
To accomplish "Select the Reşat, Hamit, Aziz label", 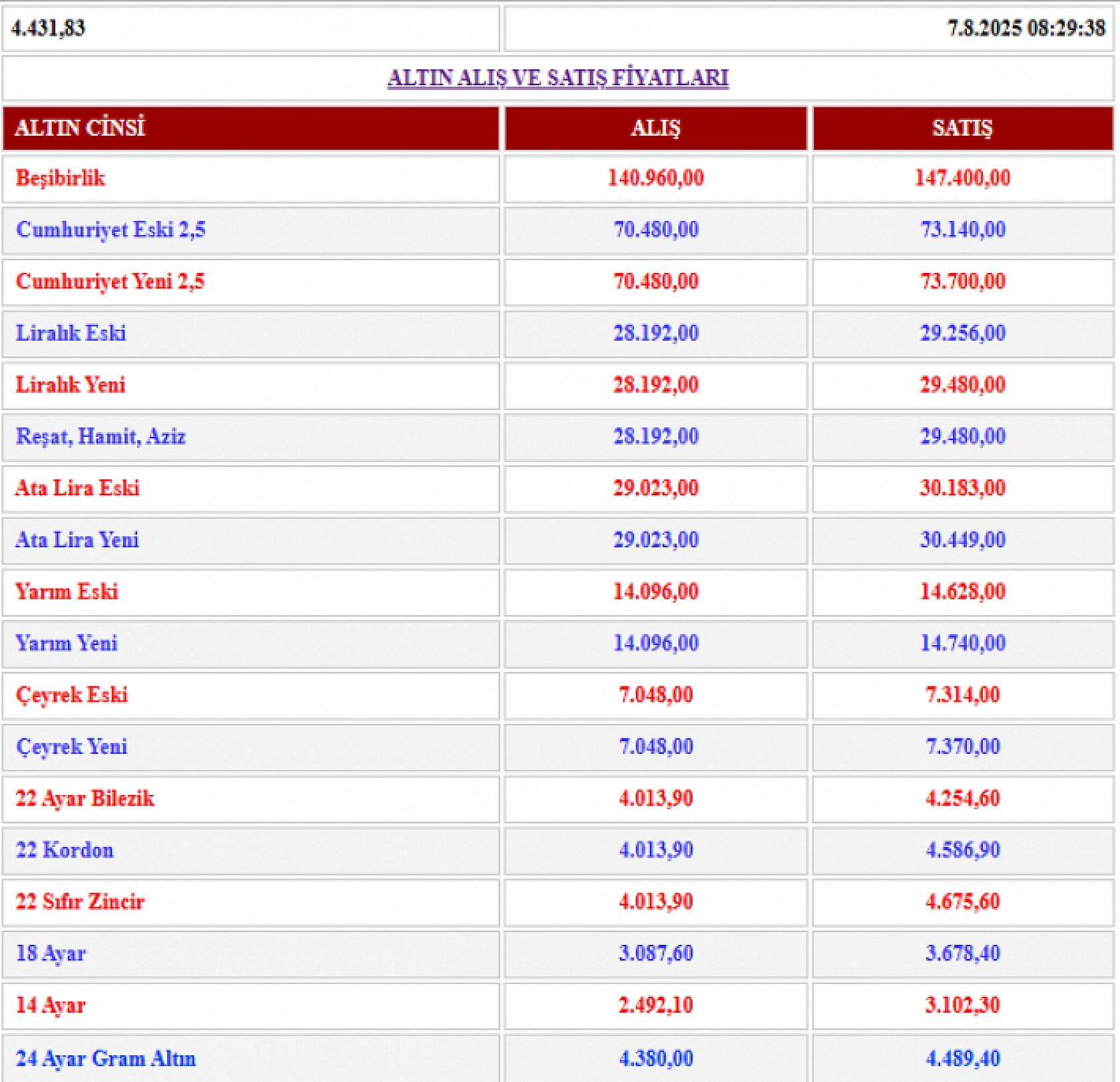I will (x=101, y=437).
